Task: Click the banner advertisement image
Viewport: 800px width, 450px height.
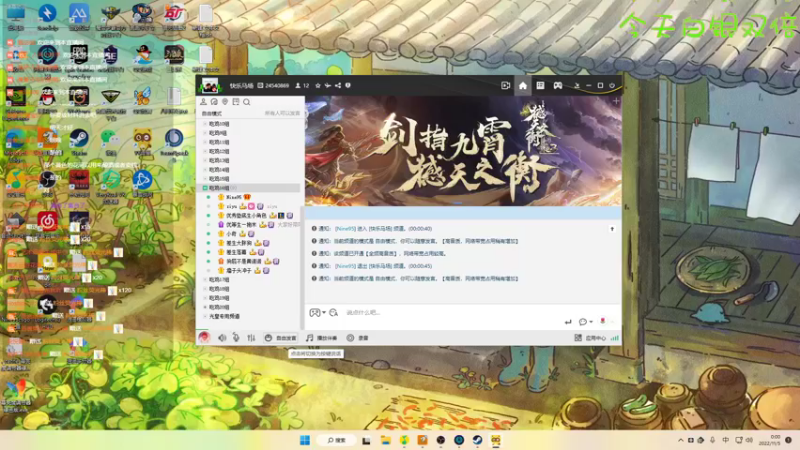Action: click(463, 151)
